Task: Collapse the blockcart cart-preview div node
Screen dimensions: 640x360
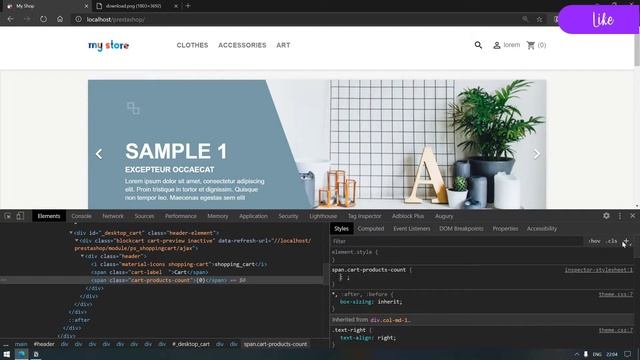Action: (76, 241)
